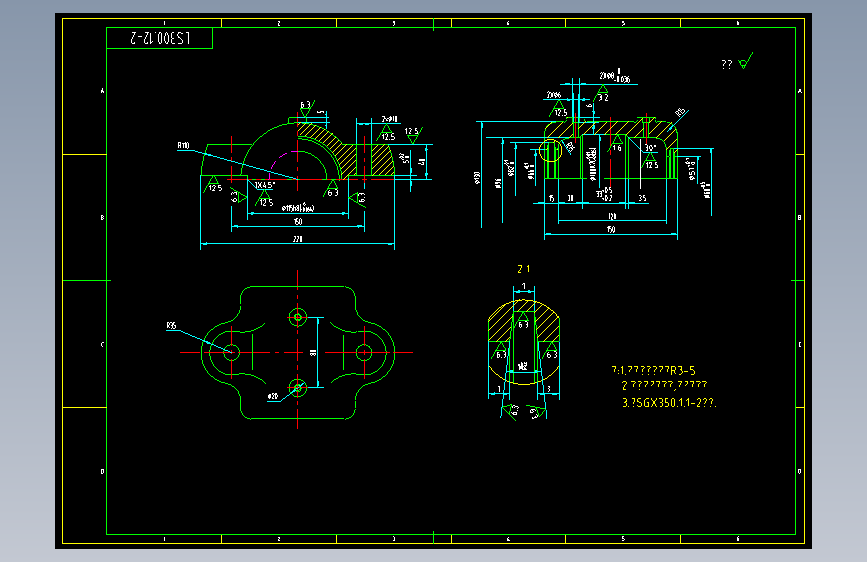Select the 220 overall width dimension
The height and width of the screenshot is (562, 867).
(297, 239)
